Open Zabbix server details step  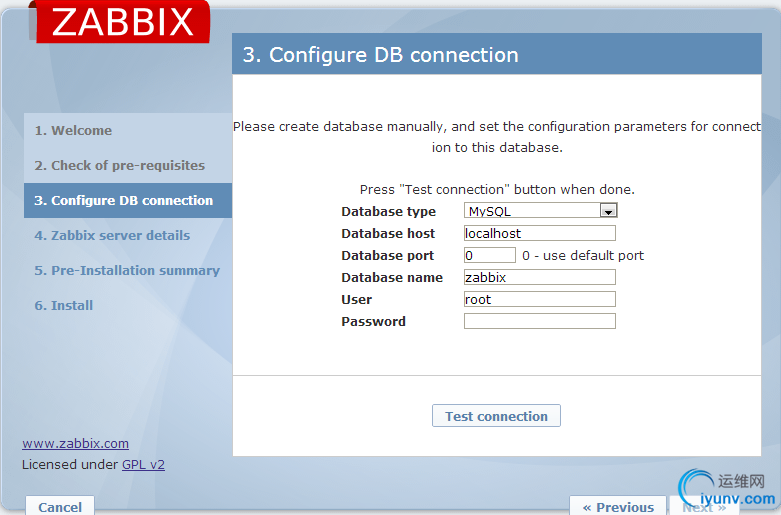pyautogui.click(x=112, y=235)
